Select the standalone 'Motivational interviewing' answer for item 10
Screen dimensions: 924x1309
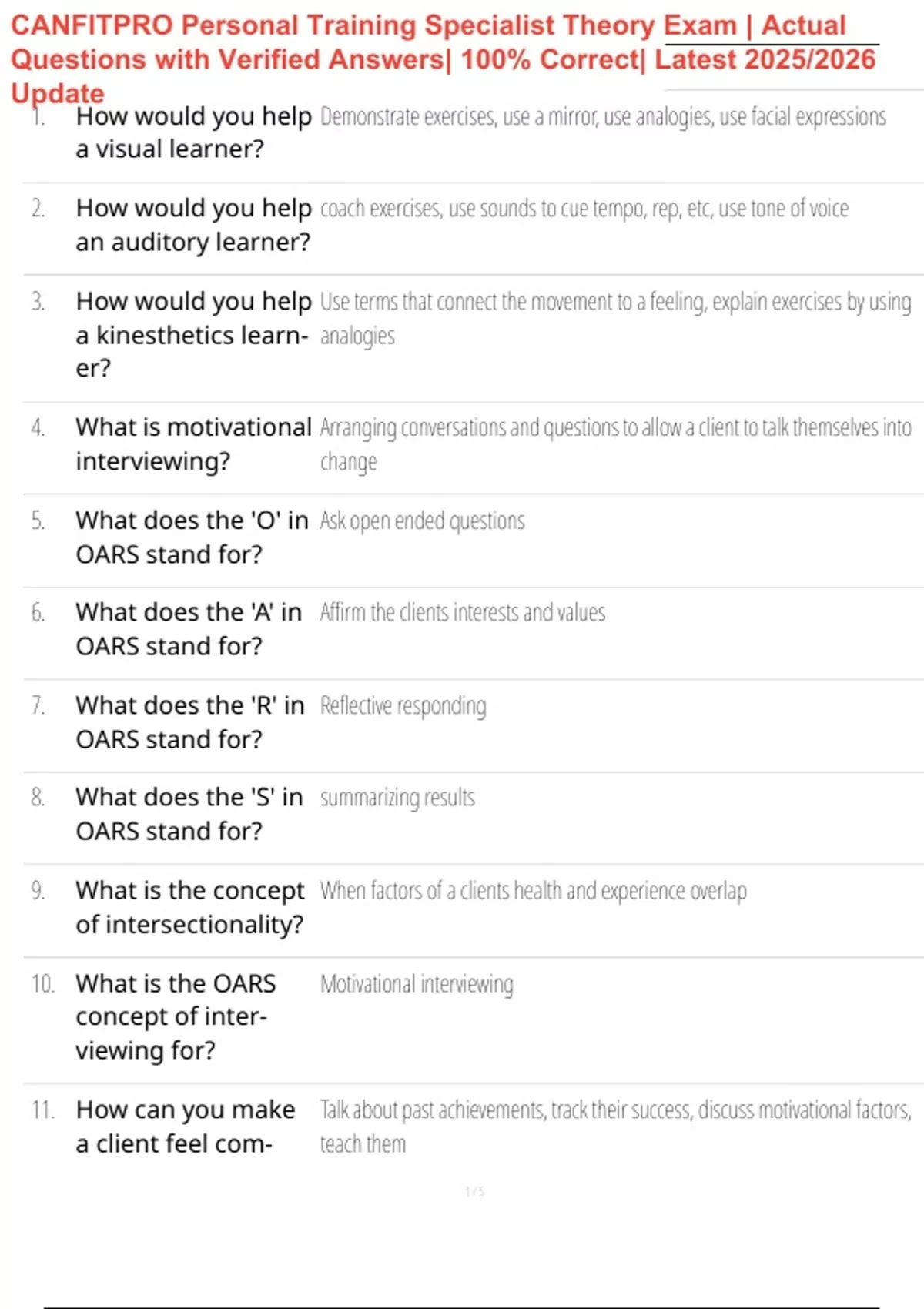click(417, 984)
